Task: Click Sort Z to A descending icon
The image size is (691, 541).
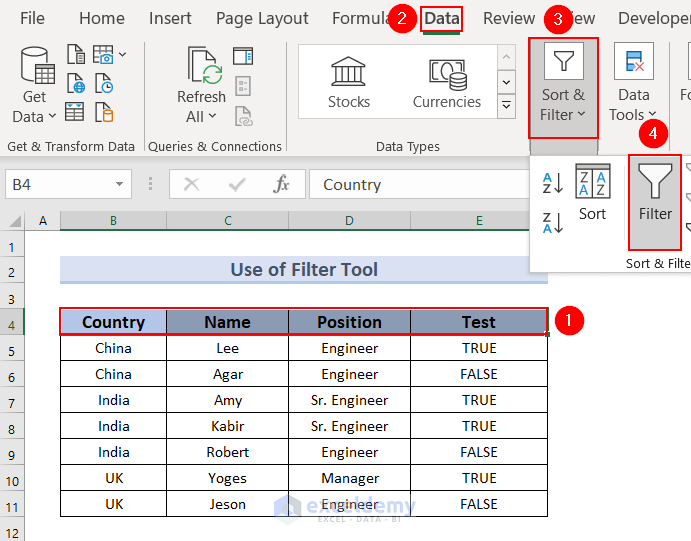Action: [553, 223]
